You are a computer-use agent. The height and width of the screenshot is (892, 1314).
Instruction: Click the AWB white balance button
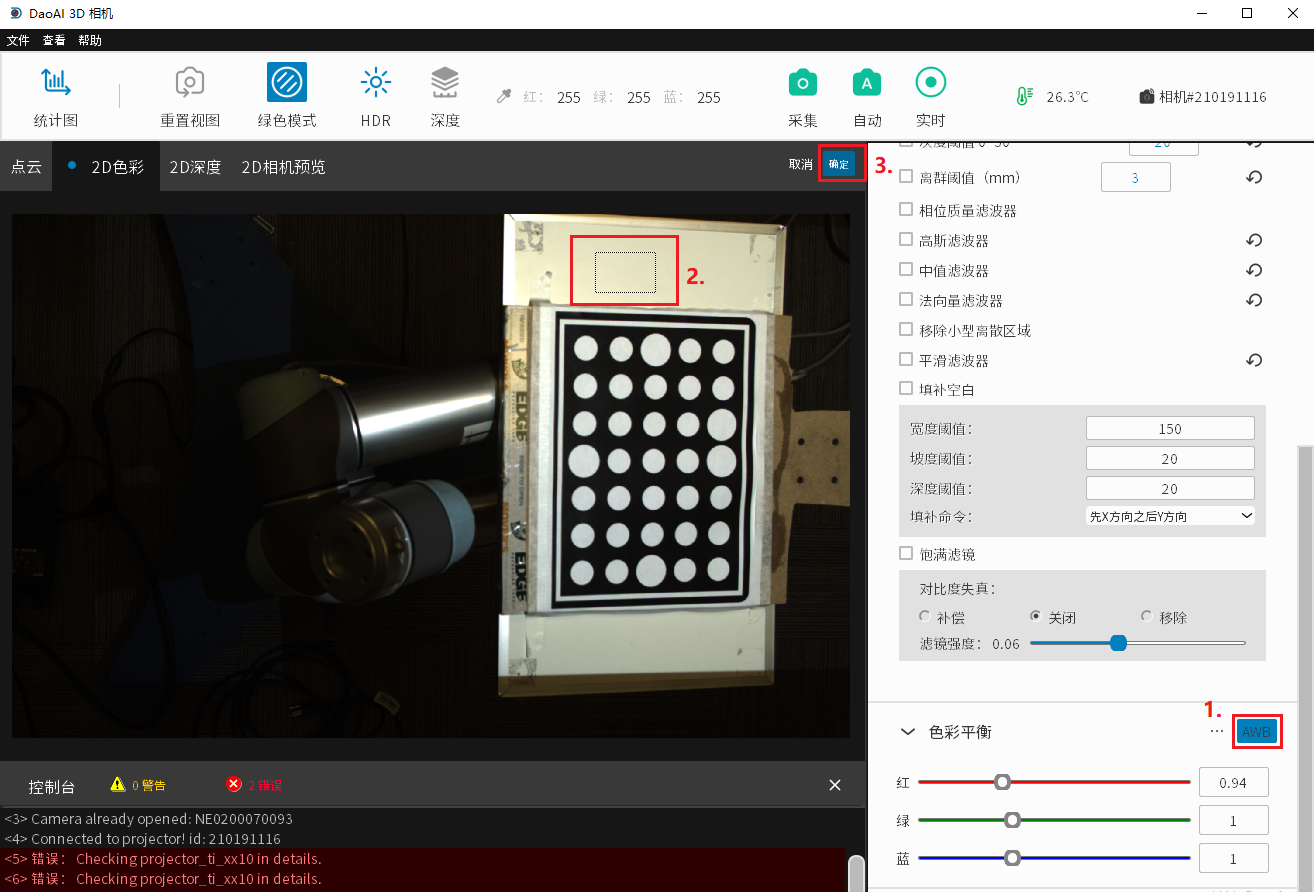[1256, 732]
